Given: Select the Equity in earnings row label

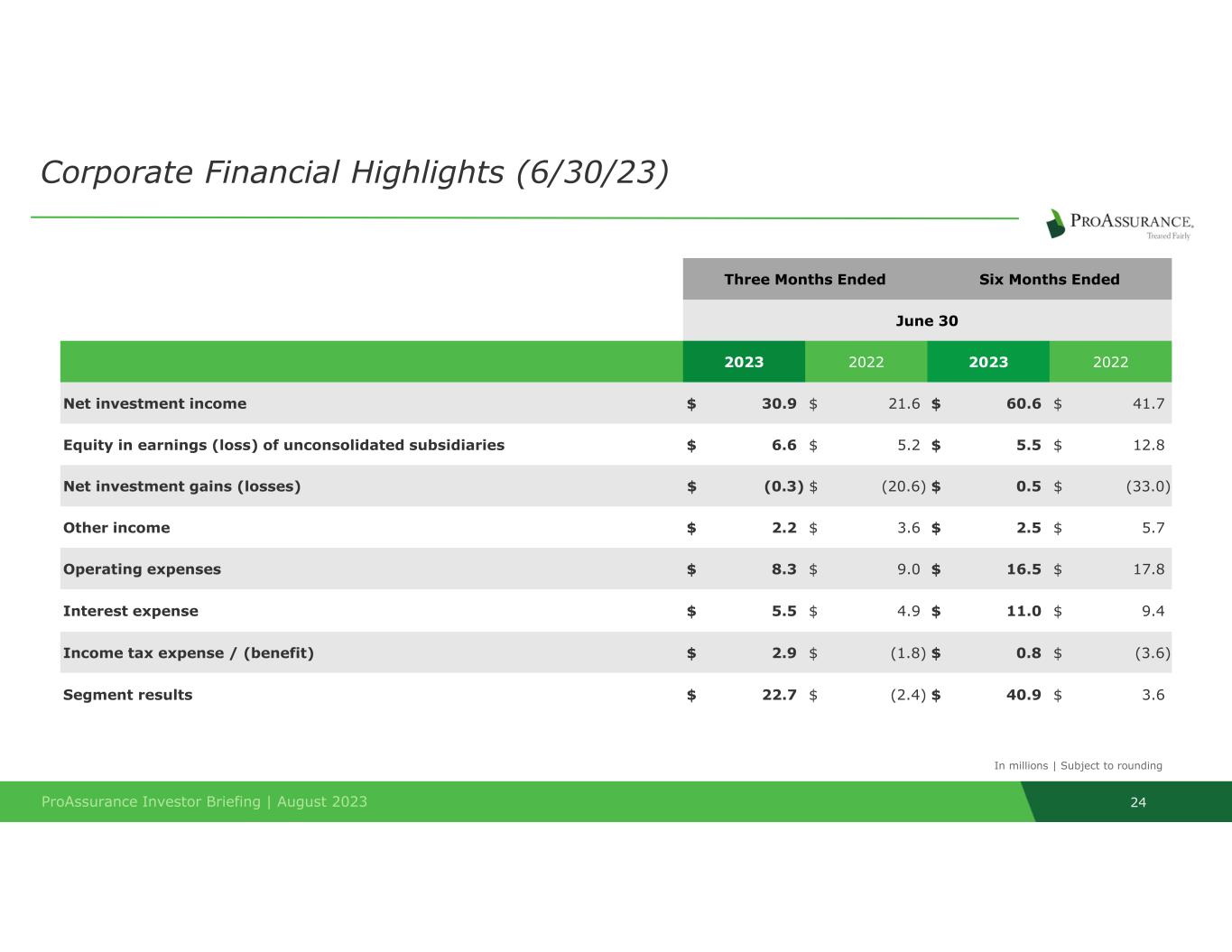Looking at the screenshot, I should coord(283,445).
